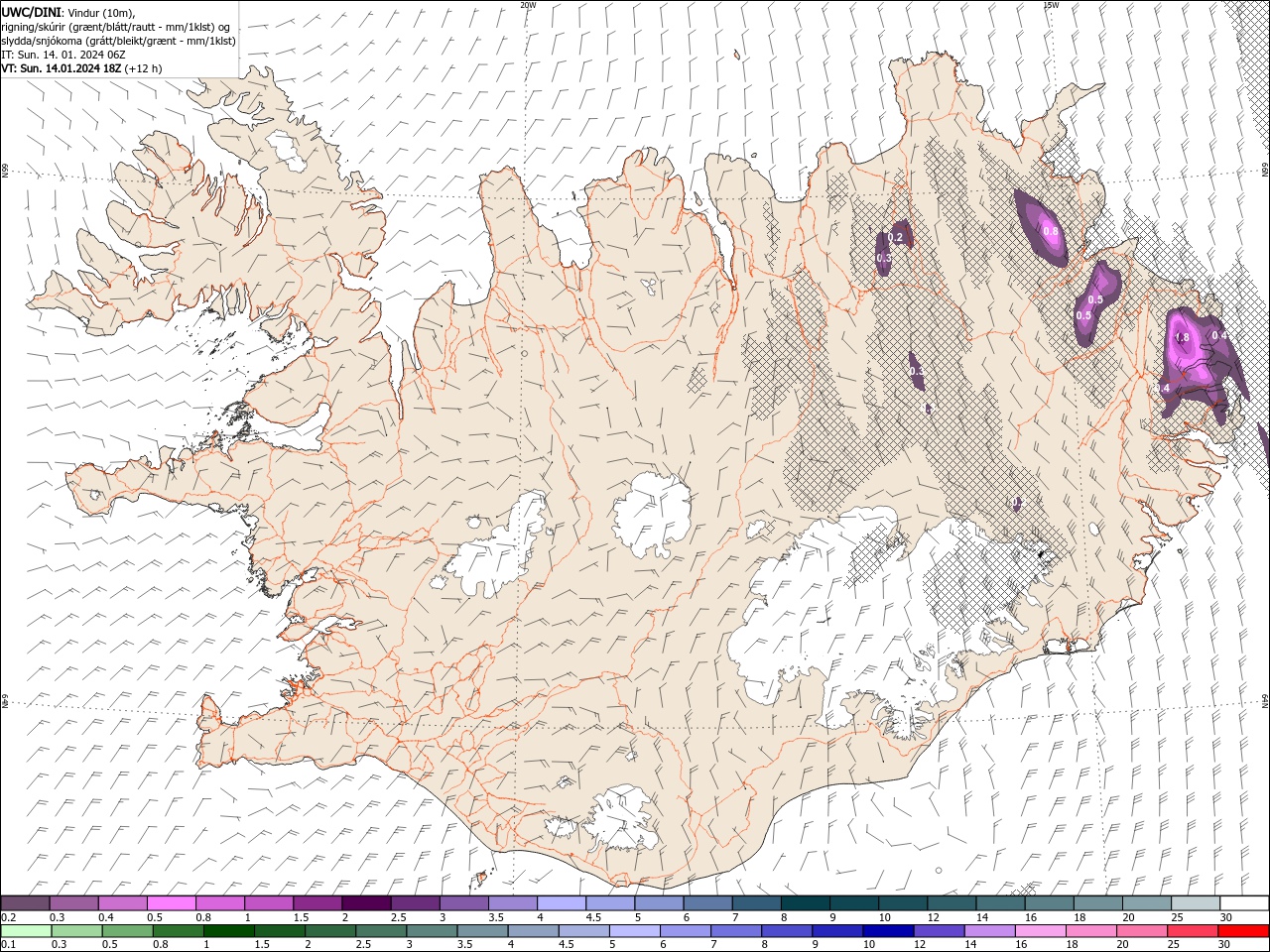
Task: Pick upper legend swatch between 9 and 10
Action: point(853,903)
